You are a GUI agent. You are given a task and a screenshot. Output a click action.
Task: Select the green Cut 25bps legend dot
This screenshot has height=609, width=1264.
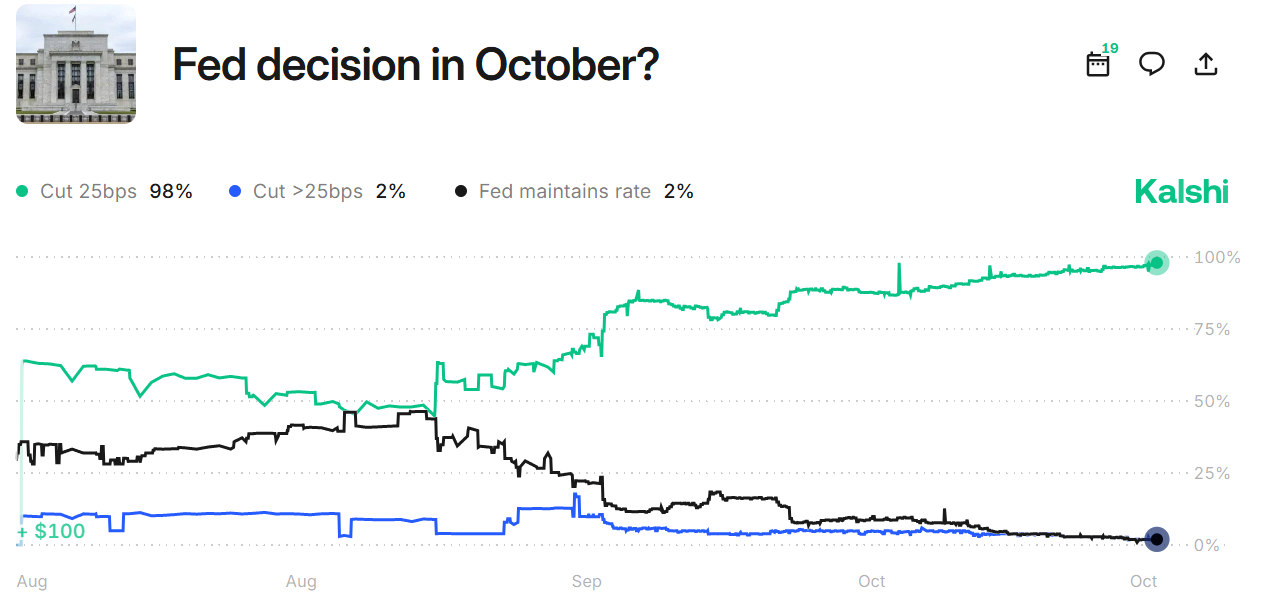coord(22,190)
